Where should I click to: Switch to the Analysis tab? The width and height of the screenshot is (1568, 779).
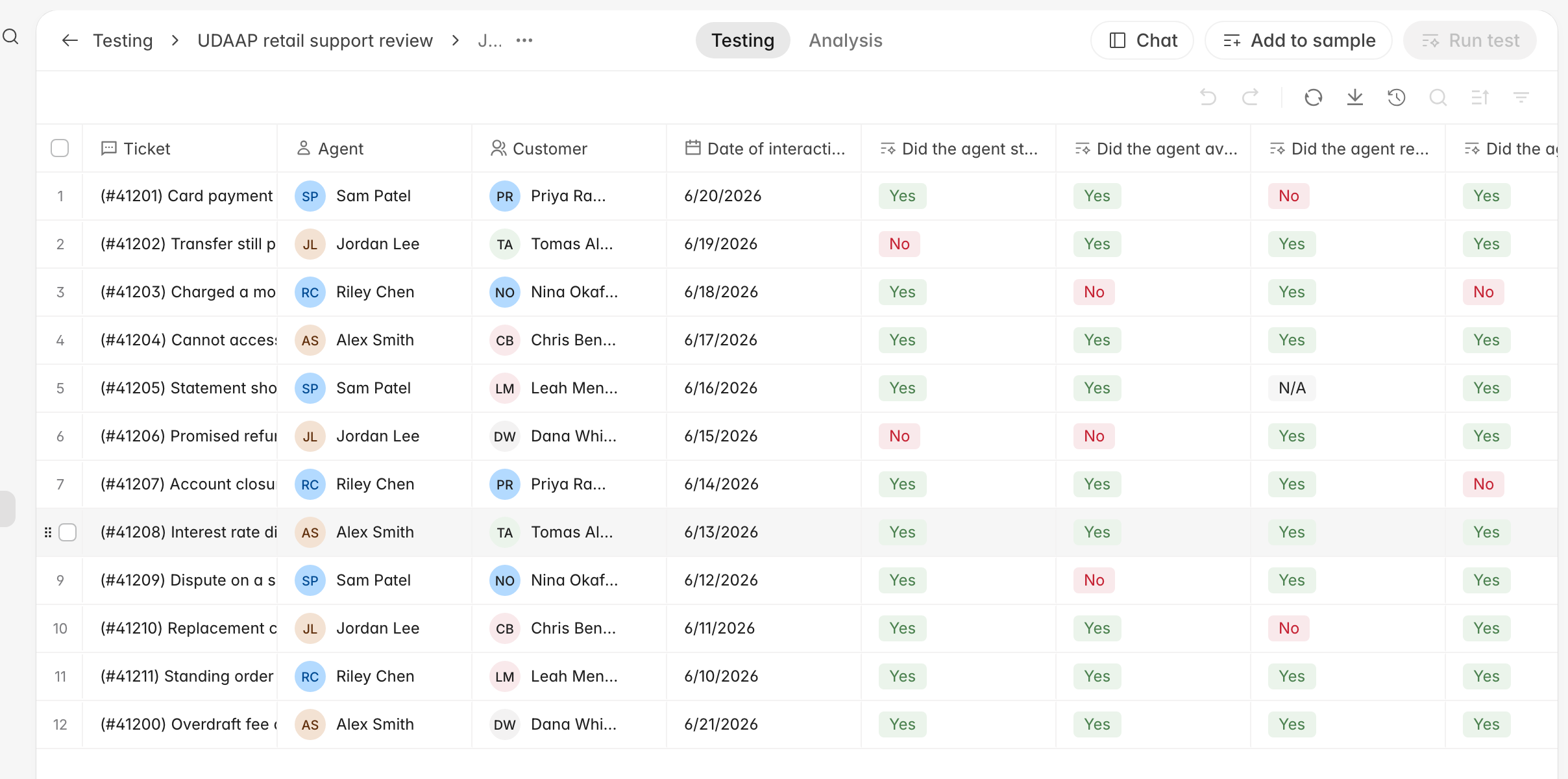pos(846,40)
